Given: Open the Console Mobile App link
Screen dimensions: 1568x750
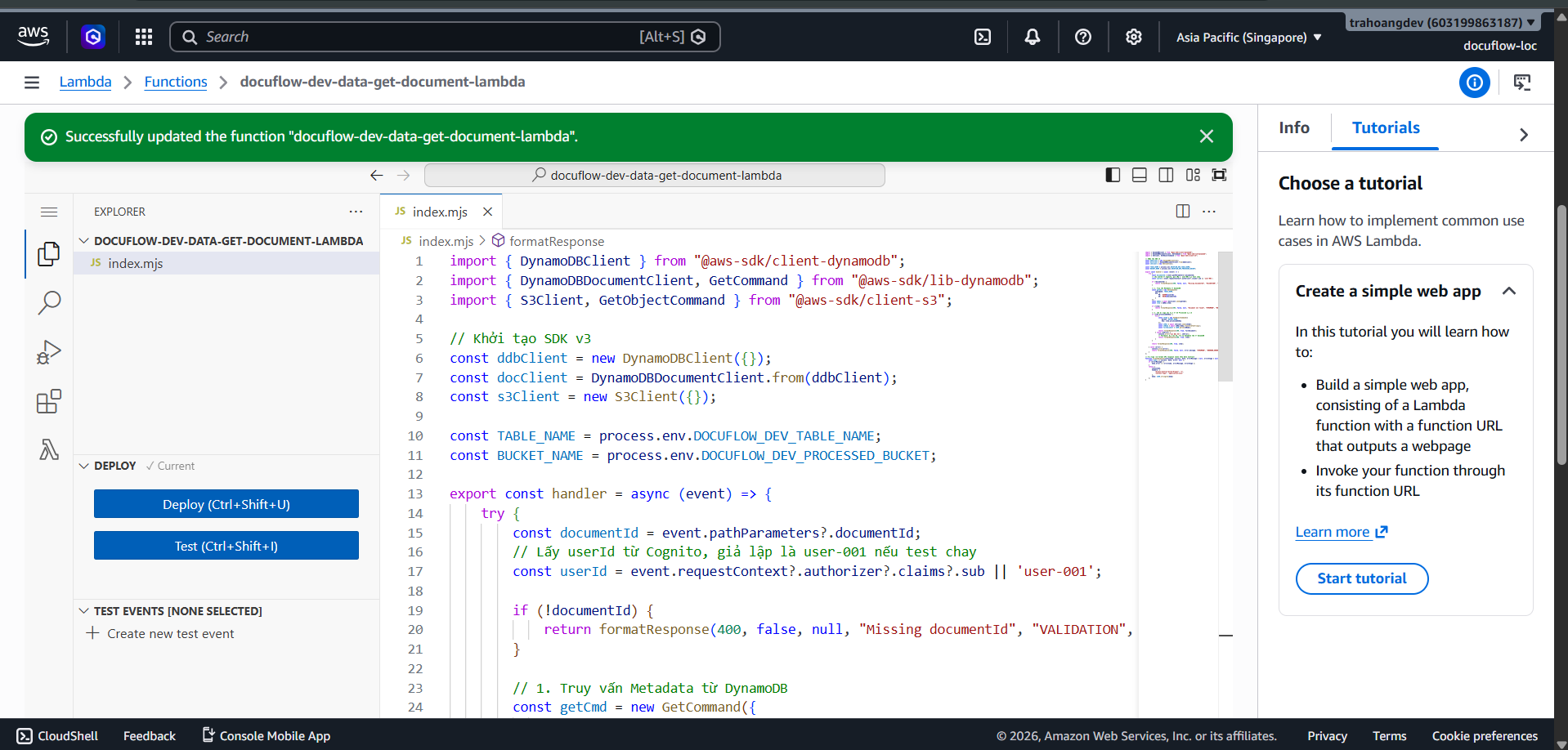Looking at the screenshot, I should pos(267,735).
